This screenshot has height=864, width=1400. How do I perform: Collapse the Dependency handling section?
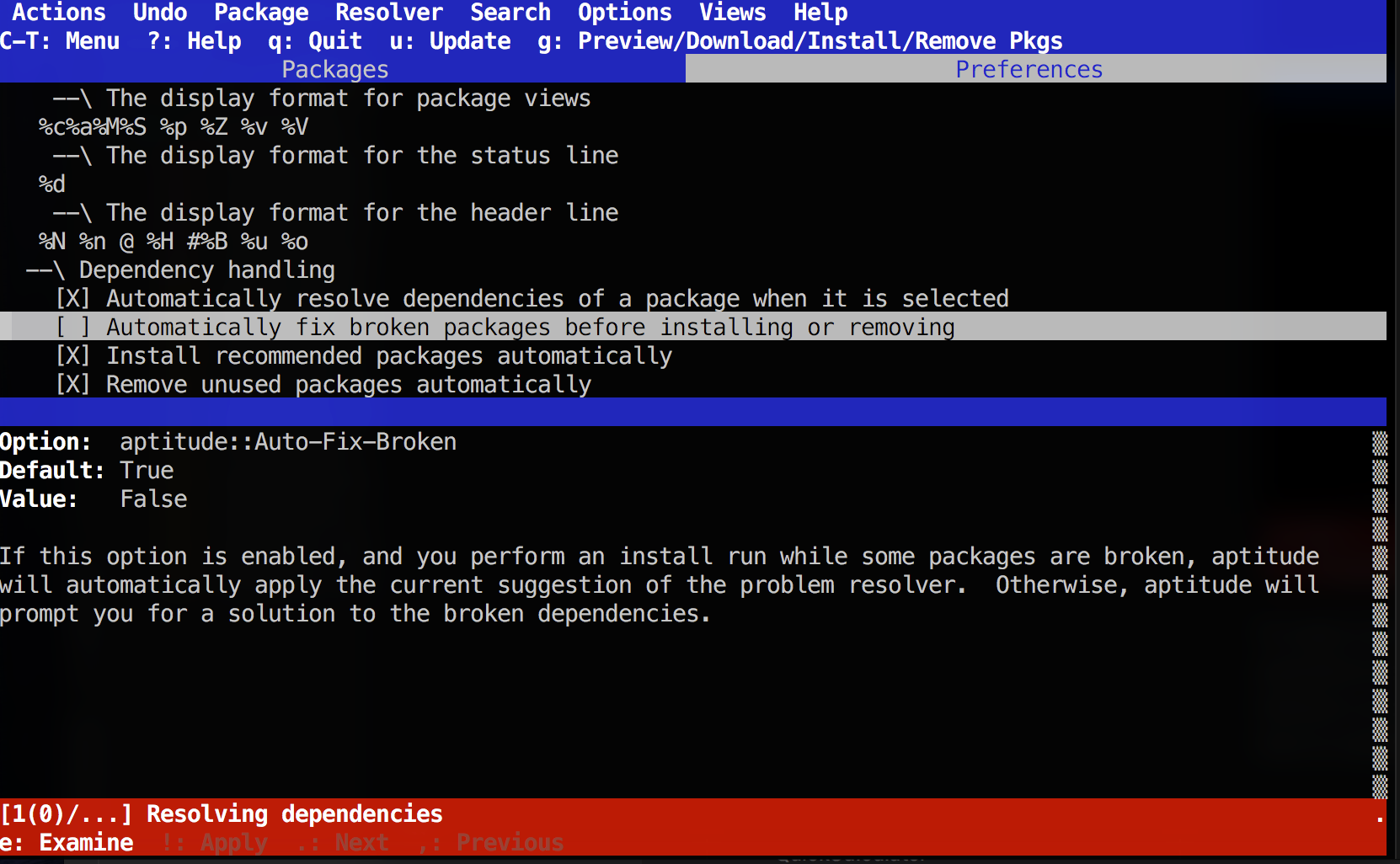point(45,270)
